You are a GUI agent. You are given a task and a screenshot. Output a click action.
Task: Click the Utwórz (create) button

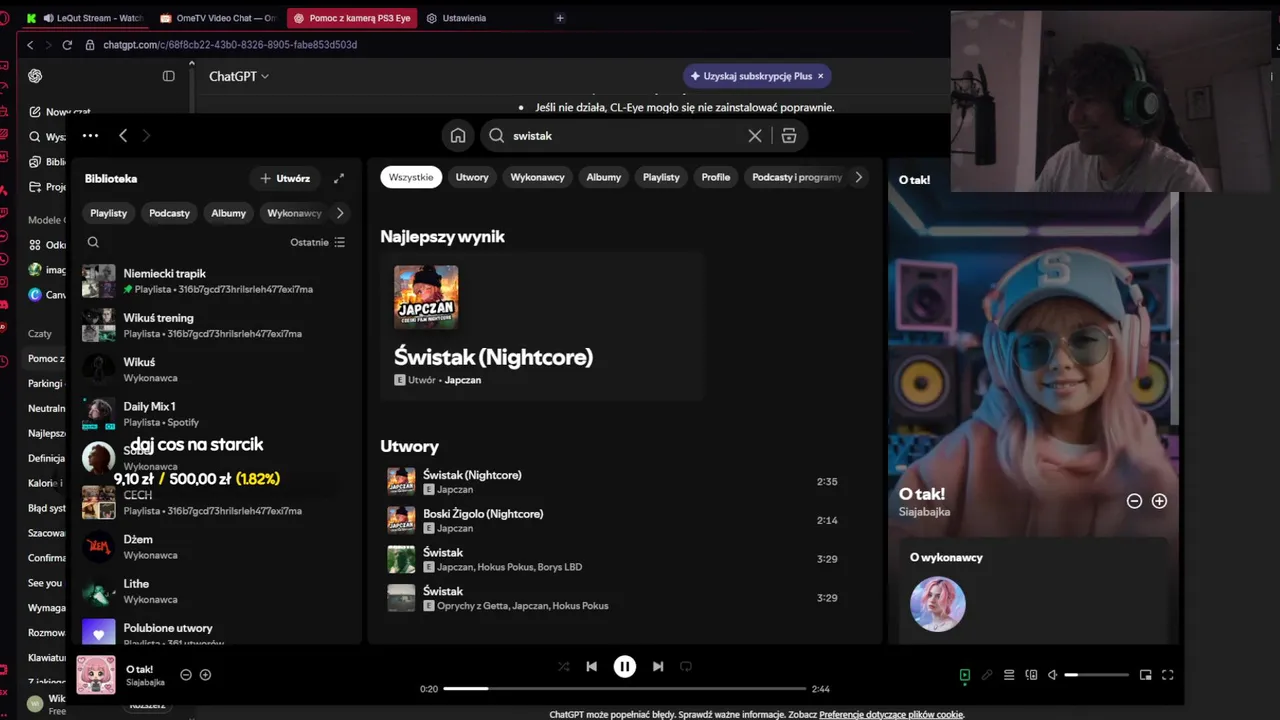pos(285,178)
